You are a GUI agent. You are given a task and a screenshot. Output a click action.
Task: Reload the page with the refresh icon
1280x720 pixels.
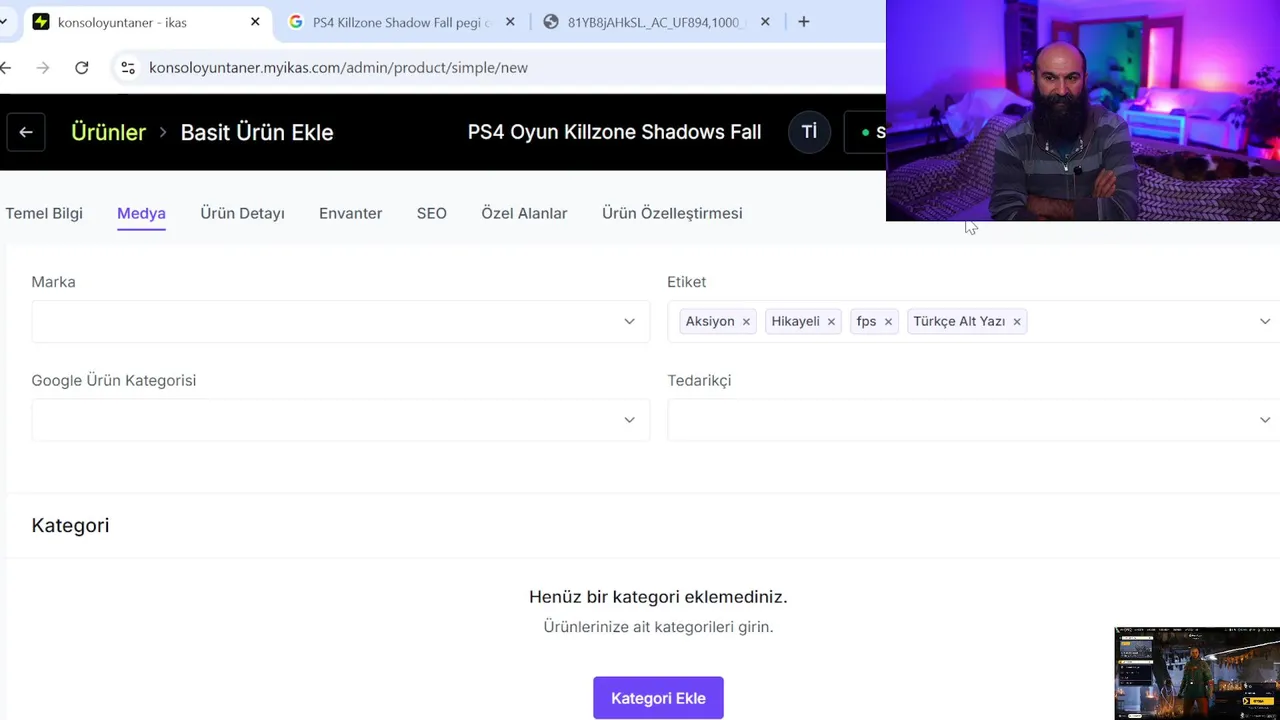(82, 67)
